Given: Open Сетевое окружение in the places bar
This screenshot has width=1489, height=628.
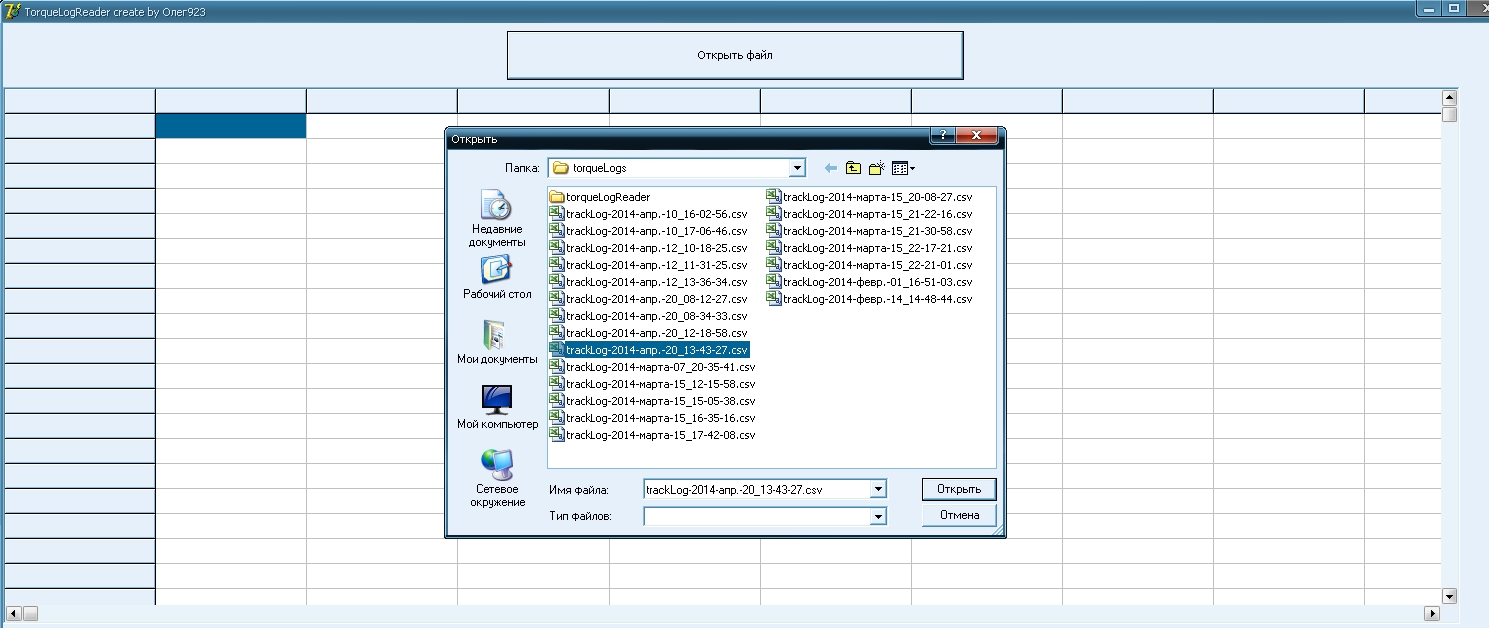Looking at the screenshot, I should click(x=497, y=478).
